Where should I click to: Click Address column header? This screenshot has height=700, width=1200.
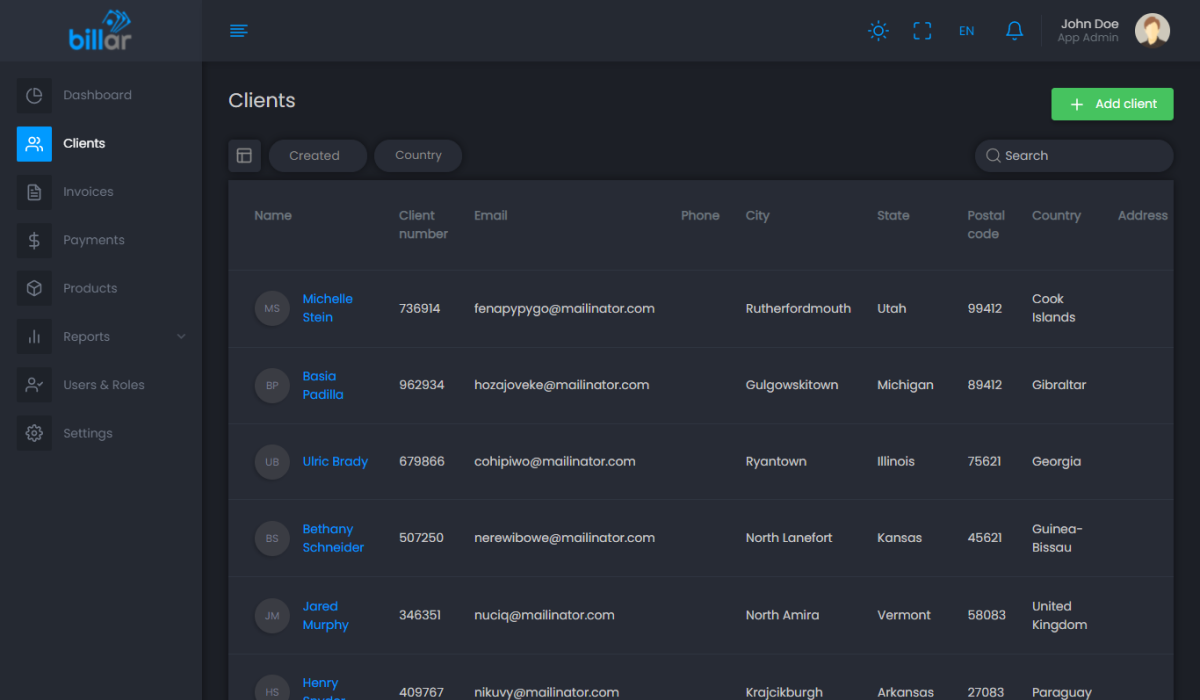[x=1143, y=216]
